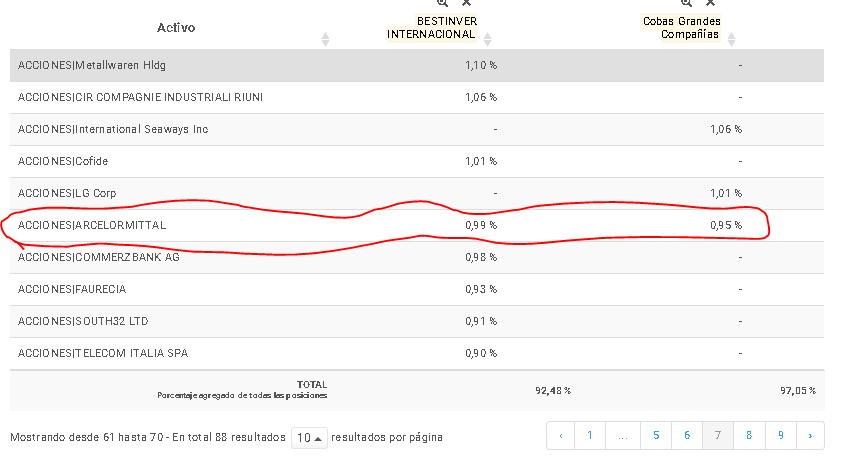The image size is (860, 458).
Task: Sort by Cobas Grandes Compañías column arrows
Action: pyautogui.click(x=731, y=39)
